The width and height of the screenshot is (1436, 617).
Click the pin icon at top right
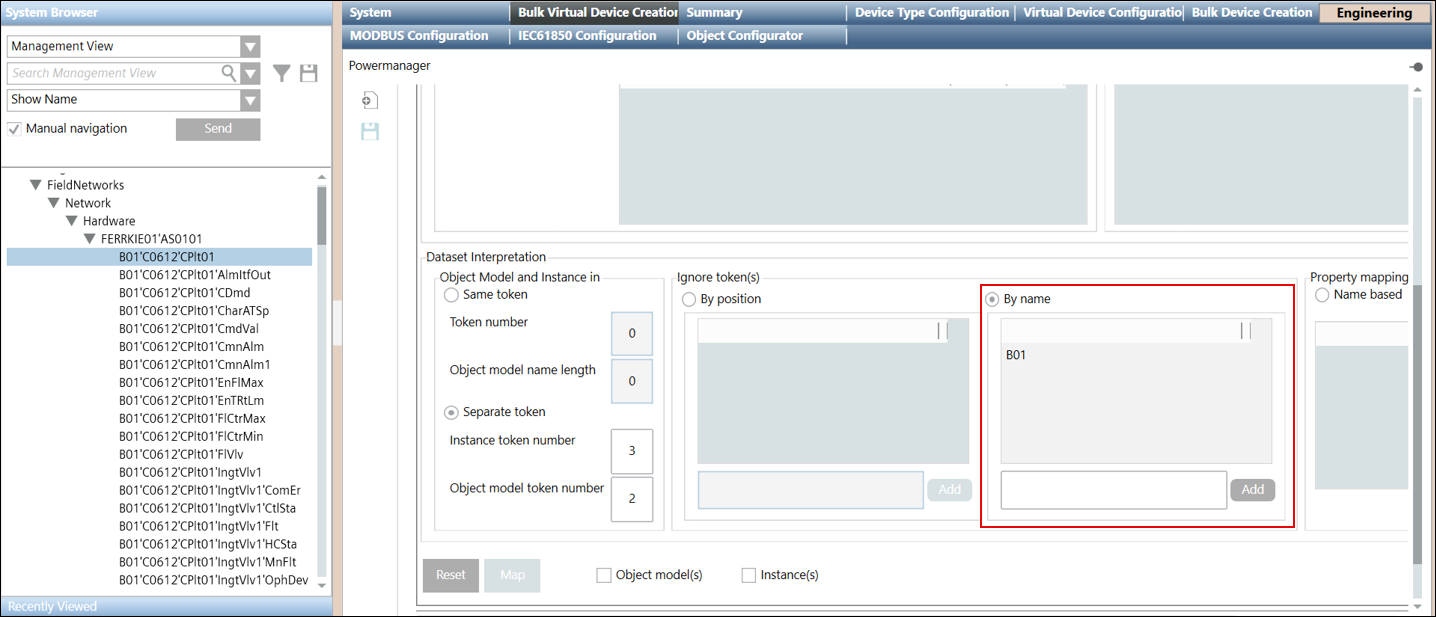coord(1416,67)
